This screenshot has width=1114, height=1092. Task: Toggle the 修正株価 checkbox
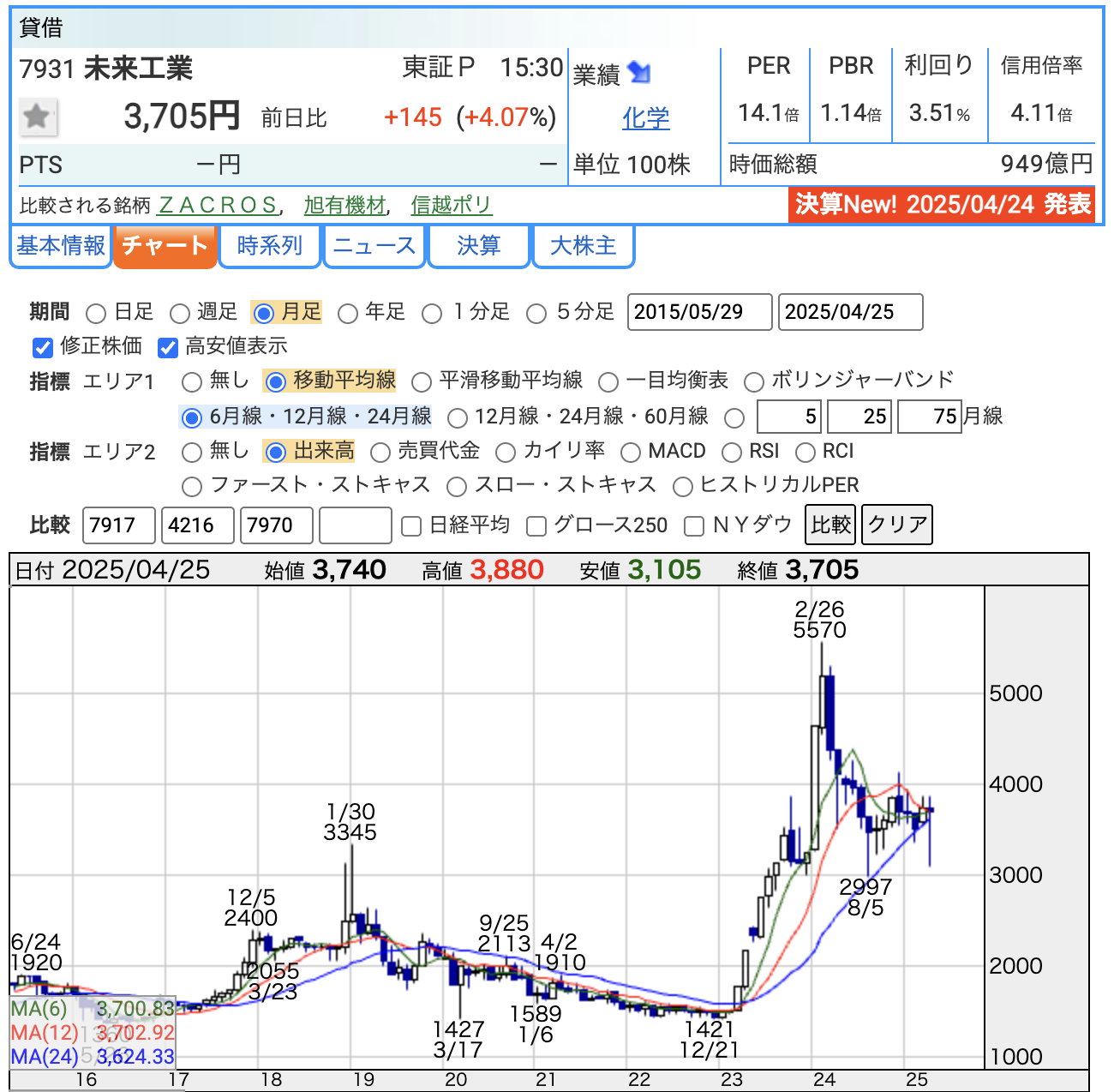[43, 347]
